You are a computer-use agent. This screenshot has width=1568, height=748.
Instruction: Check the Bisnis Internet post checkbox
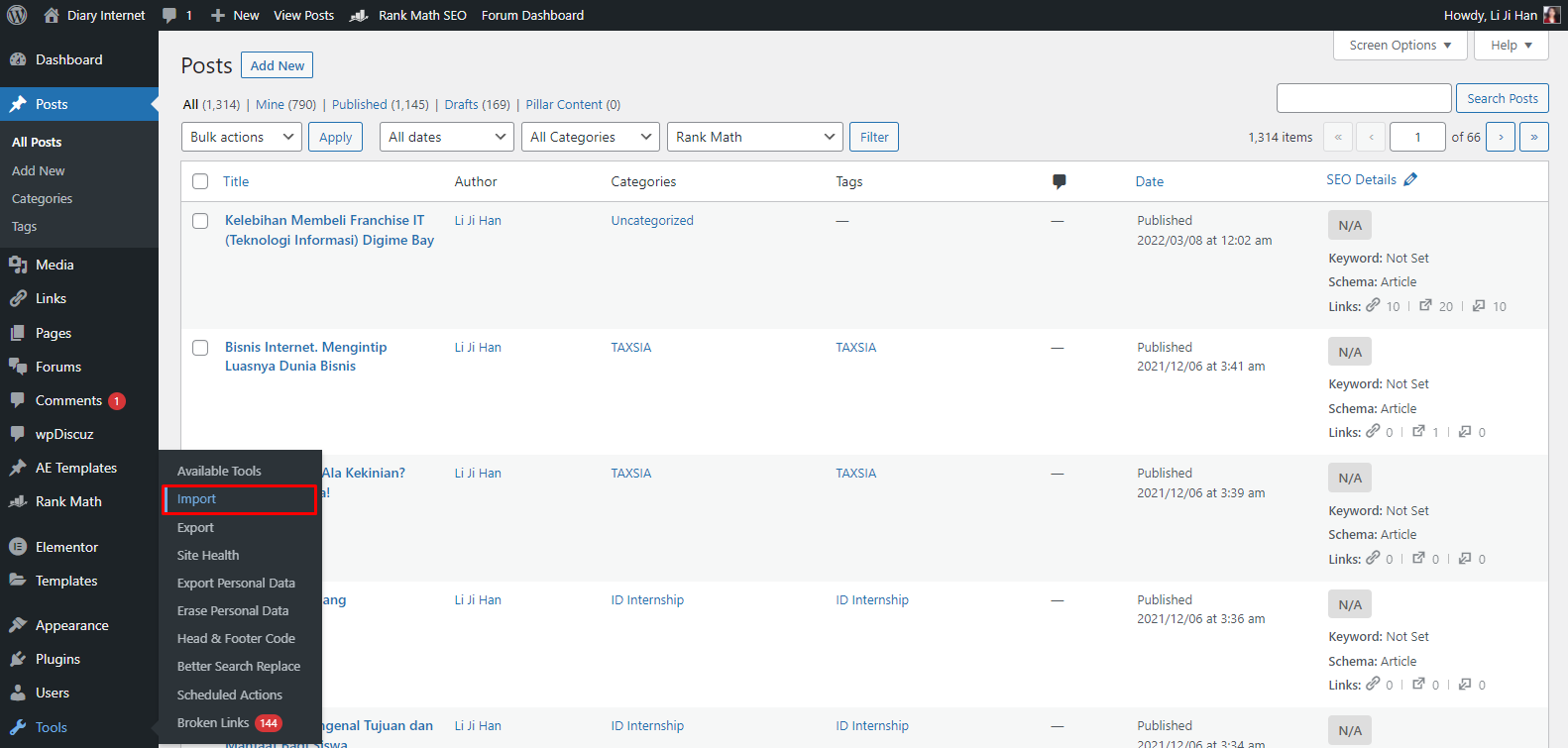[x=200, y=348]
